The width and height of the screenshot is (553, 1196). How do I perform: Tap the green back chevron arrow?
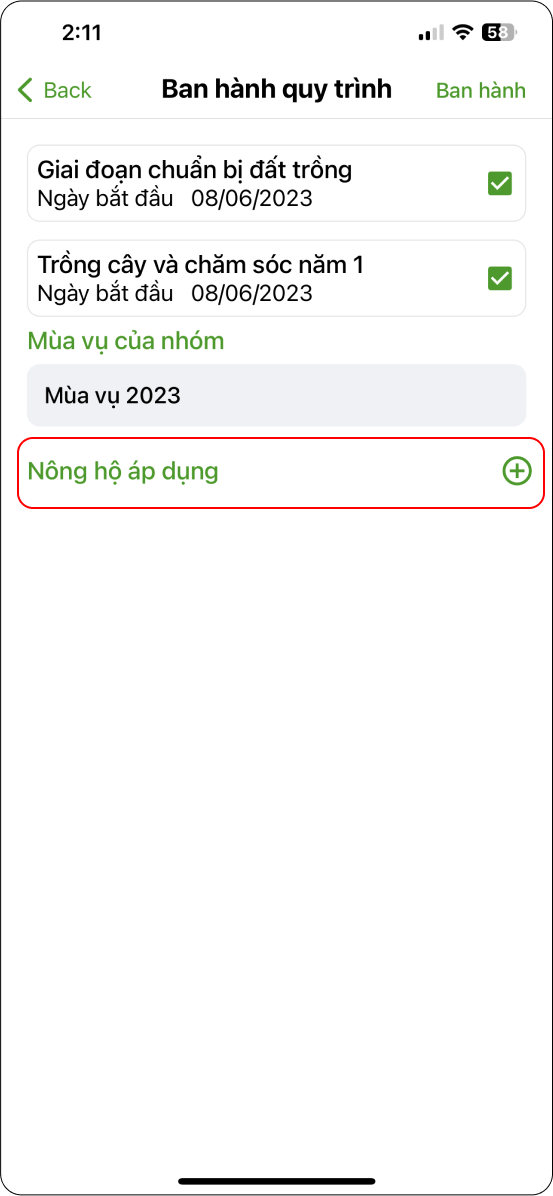pyautogui.click(x=25, y=90)
